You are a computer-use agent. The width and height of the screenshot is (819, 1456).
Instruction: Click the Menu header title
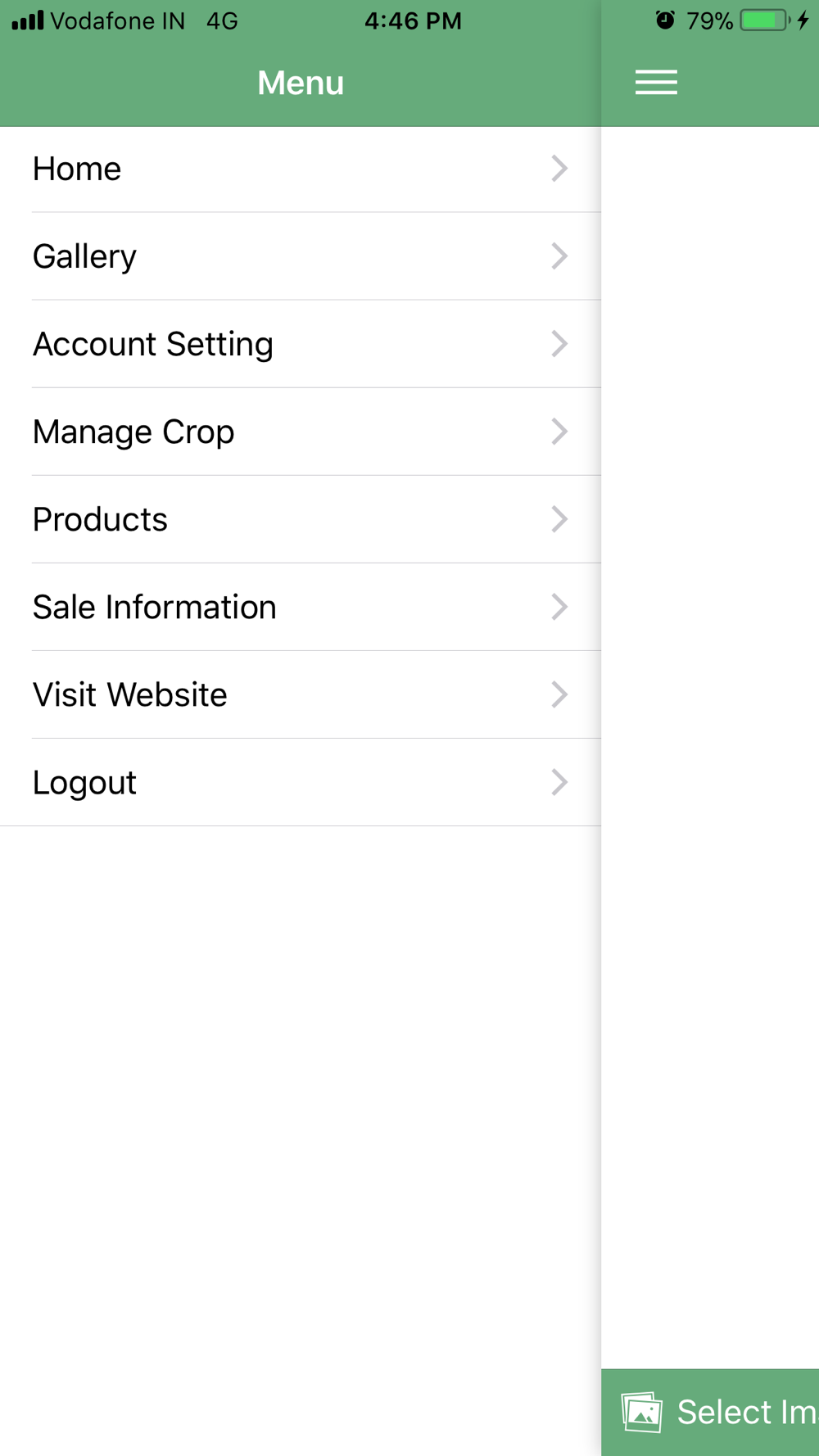pos(301,83)
